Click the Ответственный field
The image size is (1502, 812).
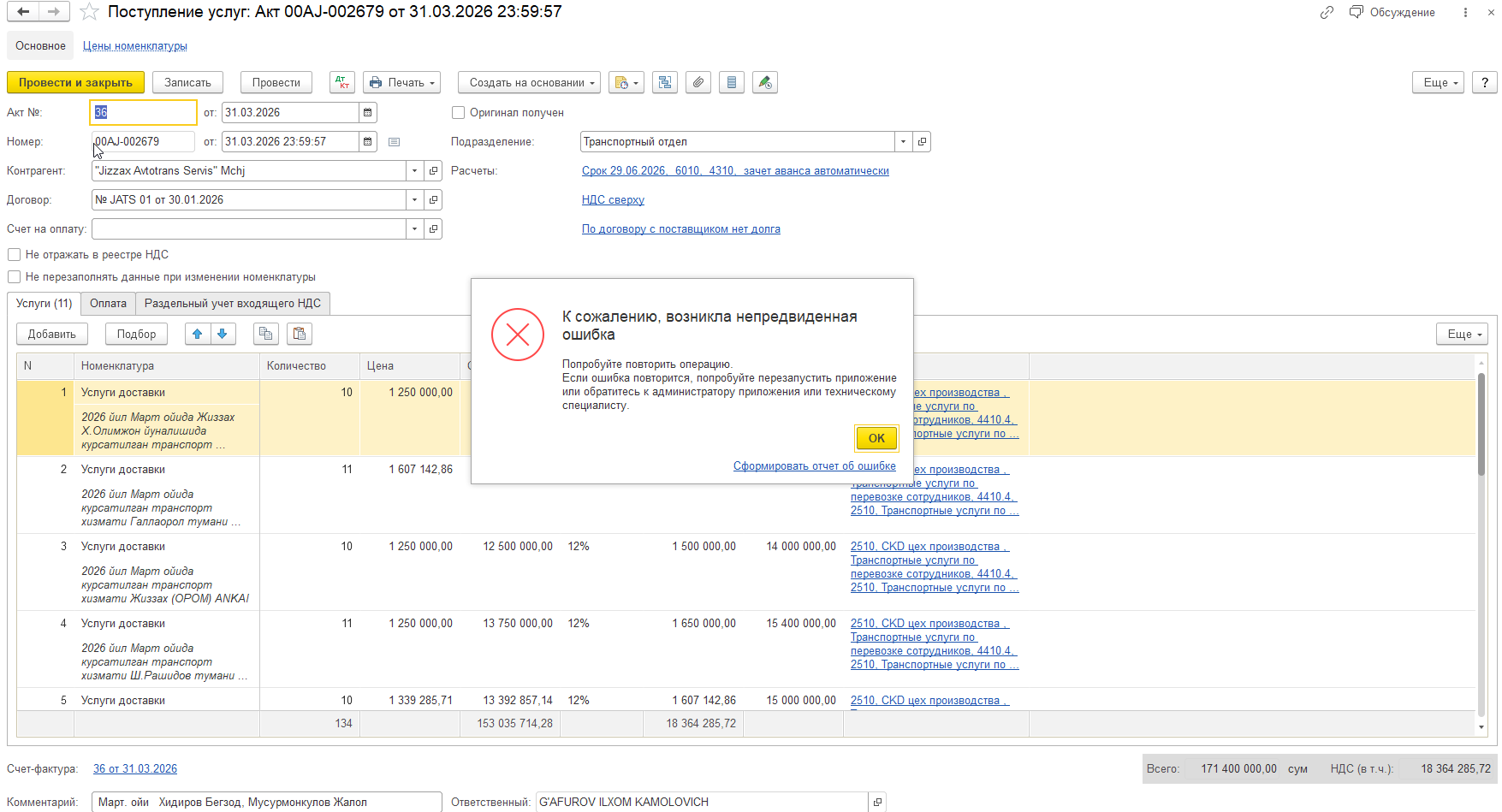(x=702, y=802)
